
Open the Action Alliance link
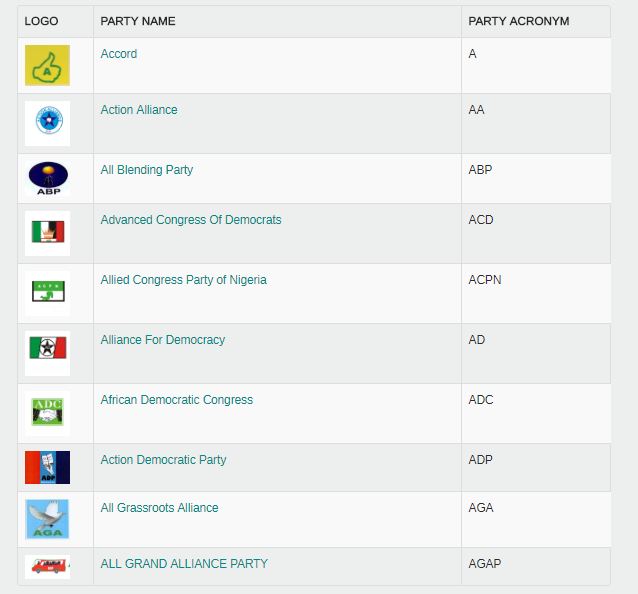pyautogui.click(x=139, y=110)
